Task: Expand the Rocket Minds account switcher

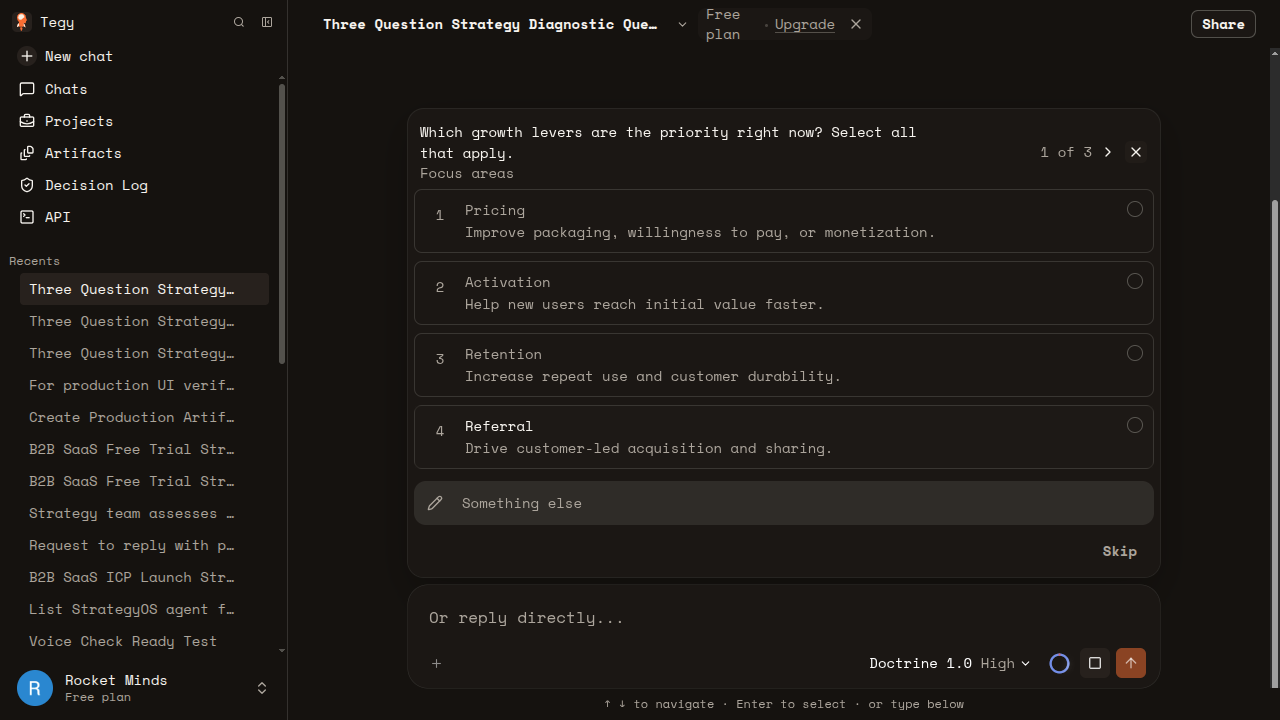Action: click(262, 688)
